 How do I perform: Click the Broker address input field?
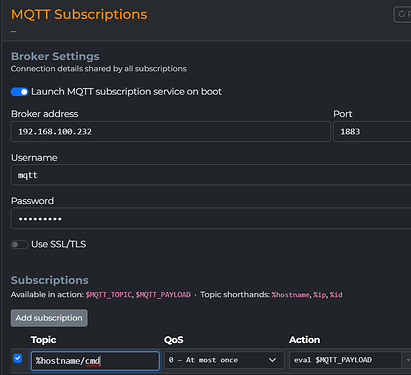(x=171, y=132)
